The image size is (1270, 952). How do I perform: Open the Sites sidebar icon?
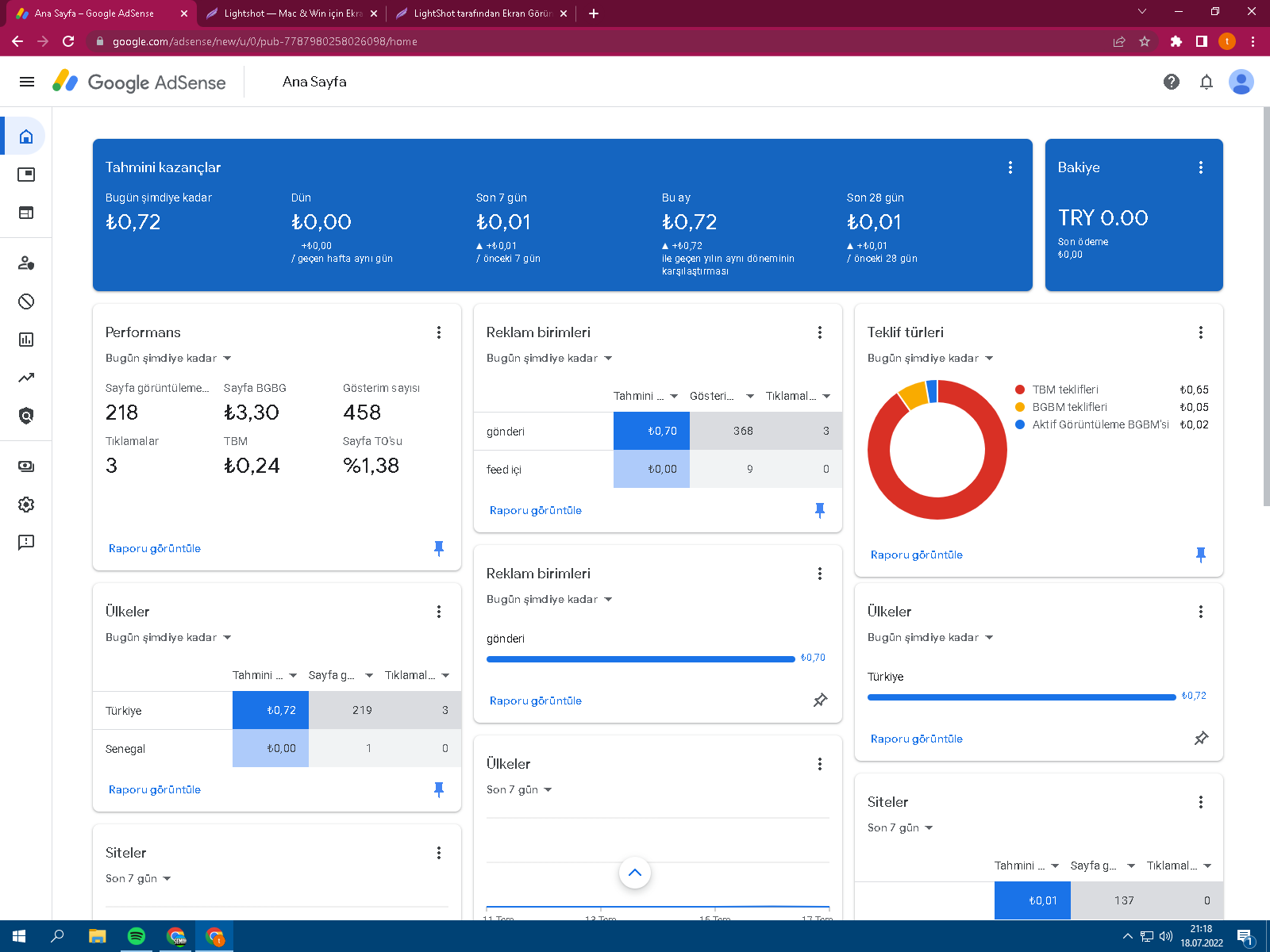click(x=26, y=213)
